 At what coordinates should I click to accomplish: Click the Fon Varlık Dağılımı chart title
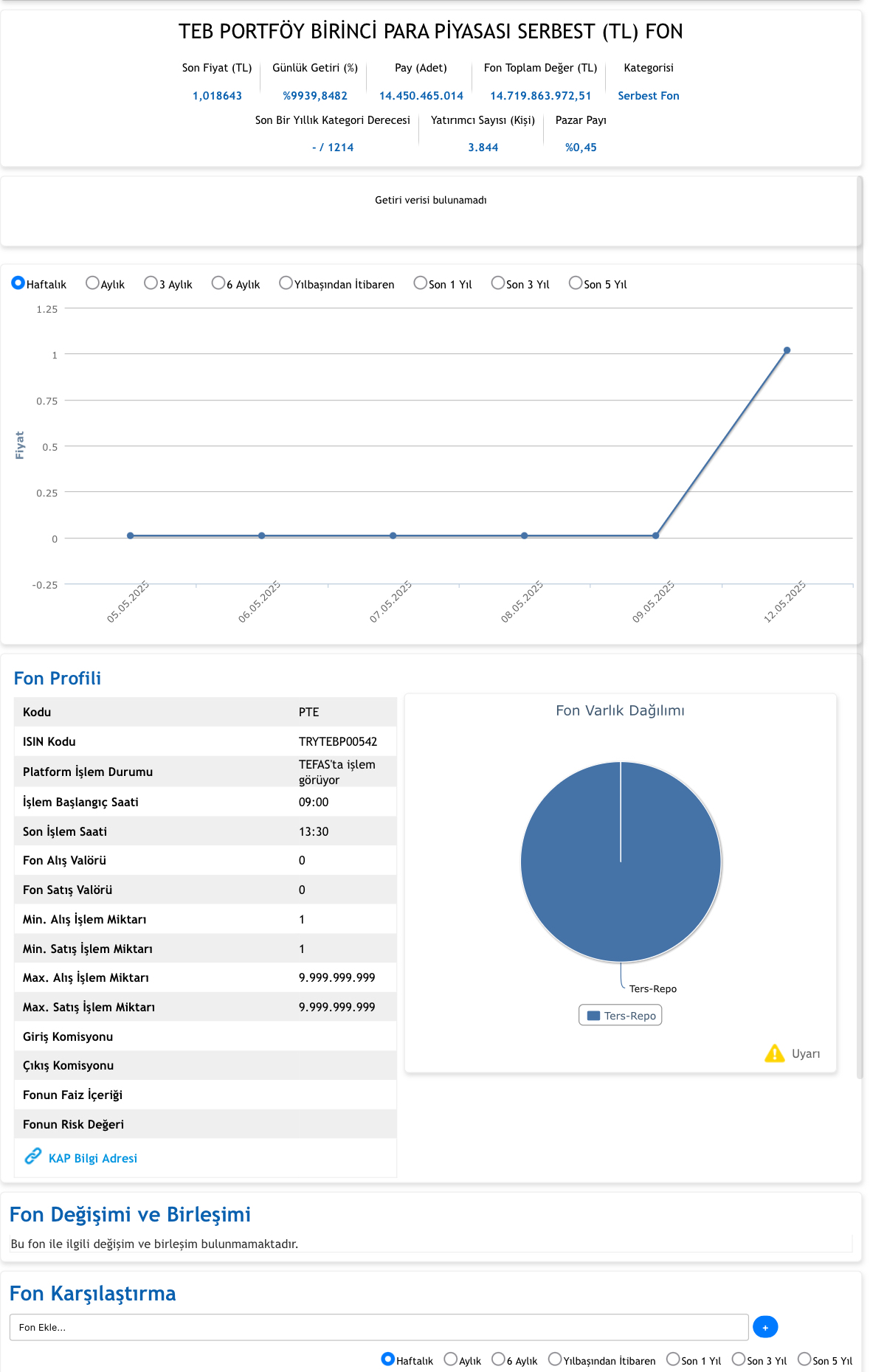[620, 710]
